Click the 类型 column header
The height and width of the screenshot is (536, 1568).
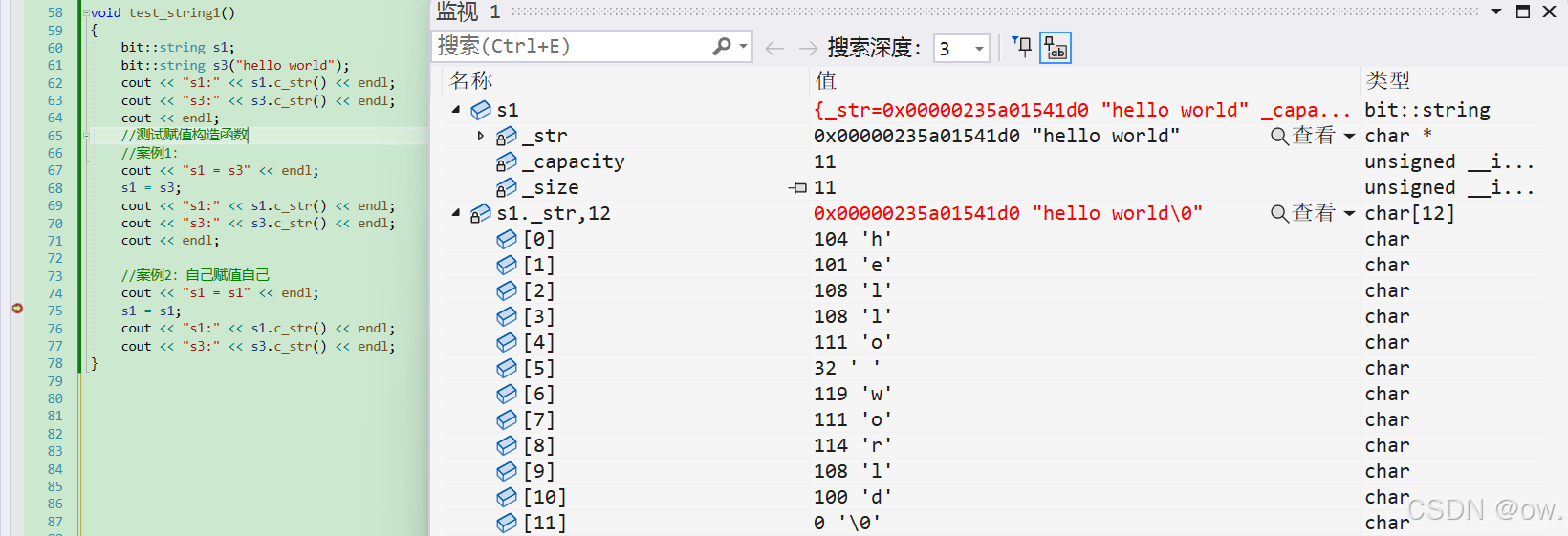[1387, 80]
